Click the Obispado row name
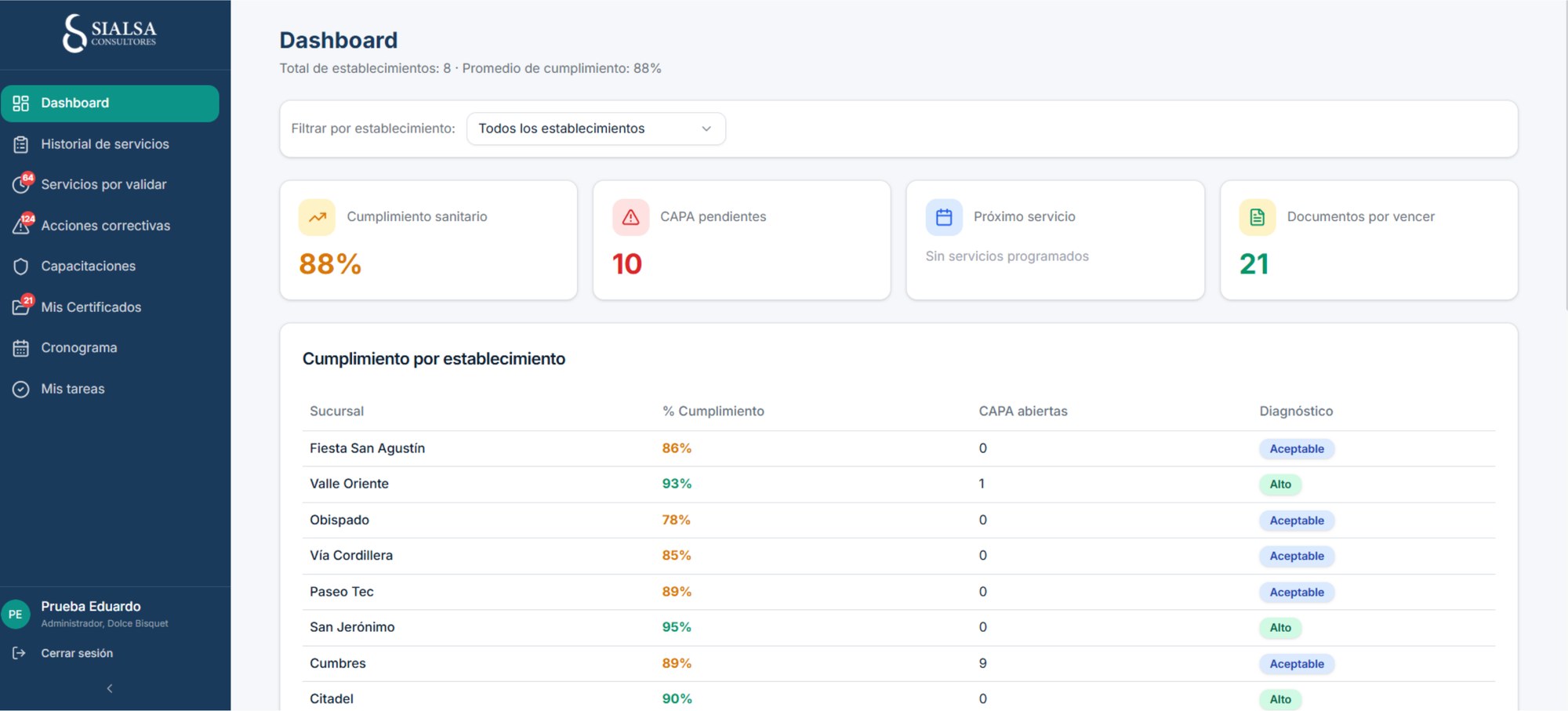 click(339, 520)
